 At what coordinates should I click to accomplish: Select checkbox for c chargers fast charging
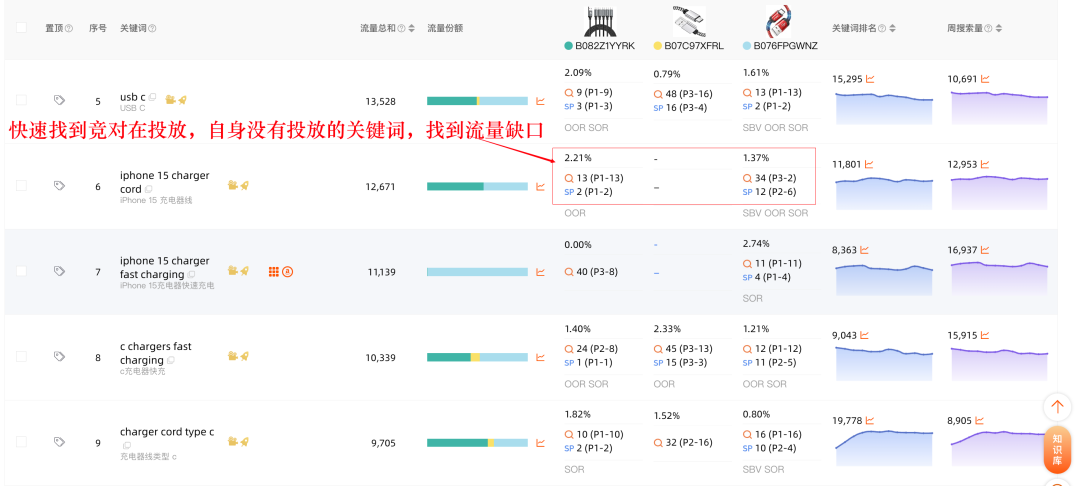point(21,357)
